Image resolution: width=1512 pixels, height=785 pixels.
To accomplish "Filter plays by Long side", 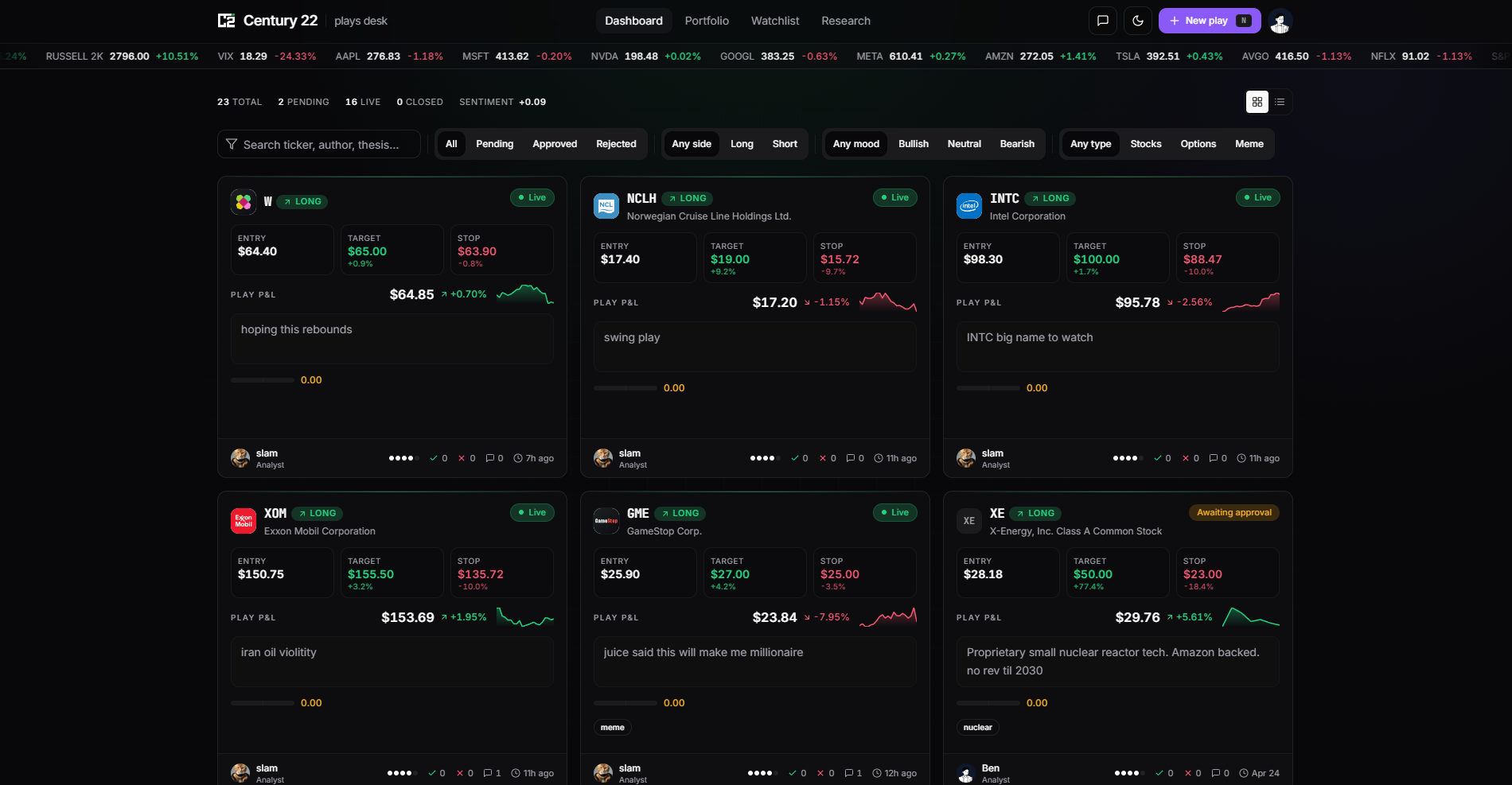I will coord(742,144).
